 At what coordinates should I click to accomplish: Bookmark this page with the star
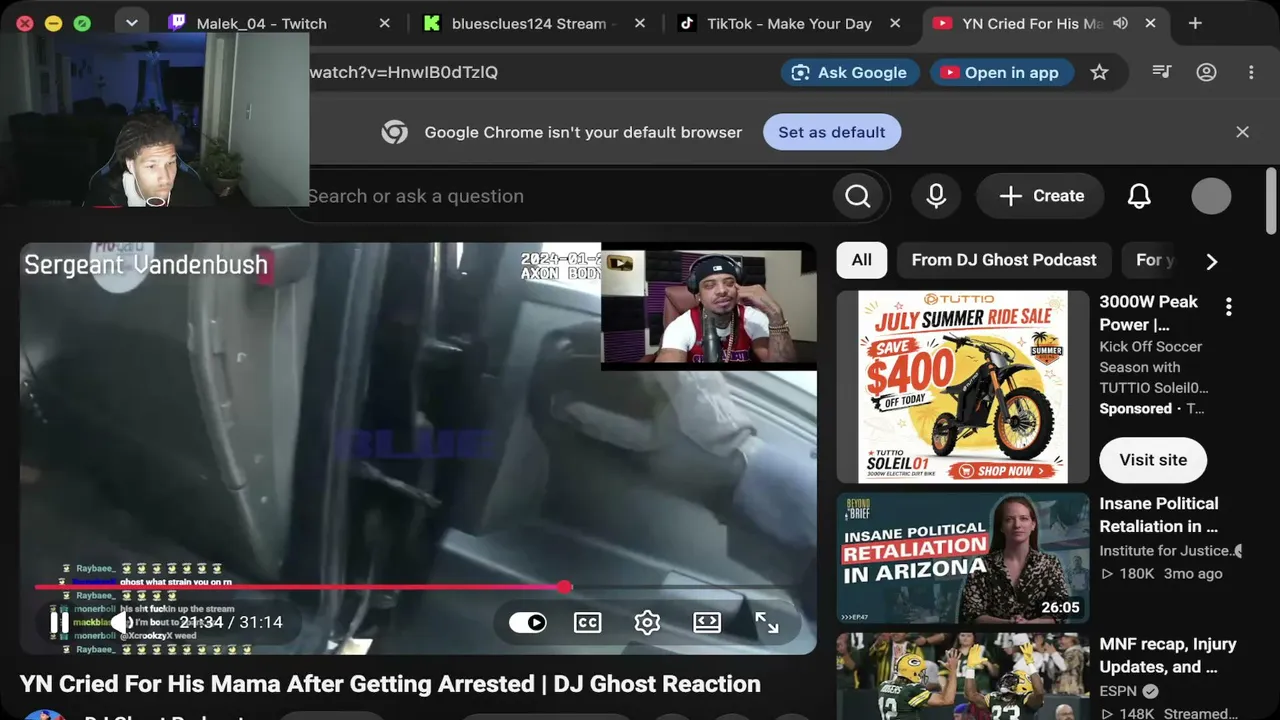point(1100,72)
